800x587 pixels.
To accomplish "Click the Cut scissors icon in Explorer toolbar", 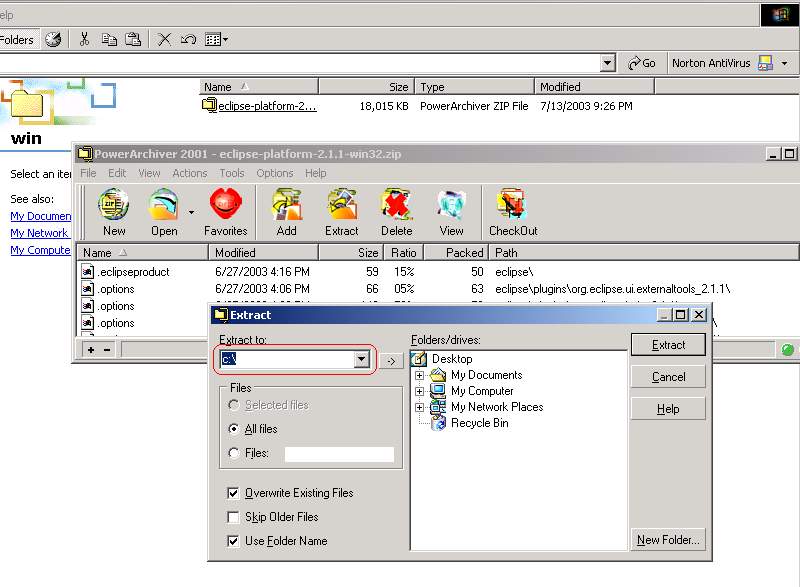I will click(x=84, y=39).
